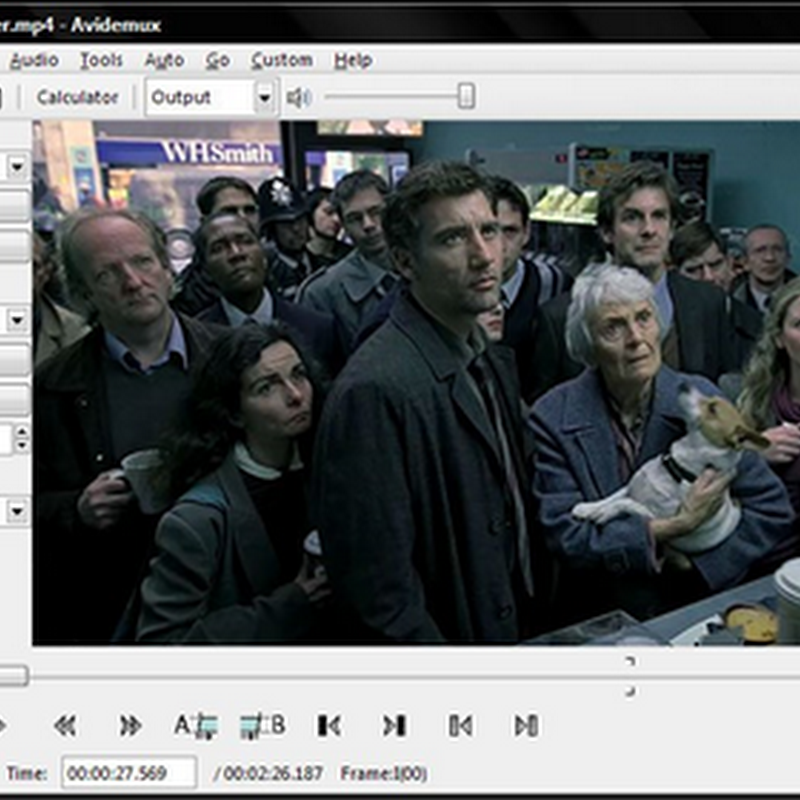Open the Tools menu

click(101, 60)
